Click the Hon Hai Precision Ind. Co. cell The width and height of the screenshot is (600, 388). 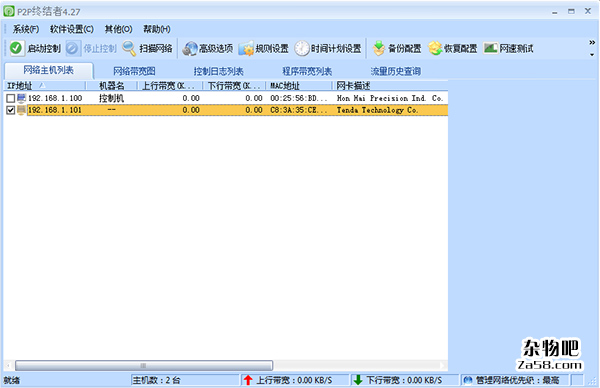(390, 98)
